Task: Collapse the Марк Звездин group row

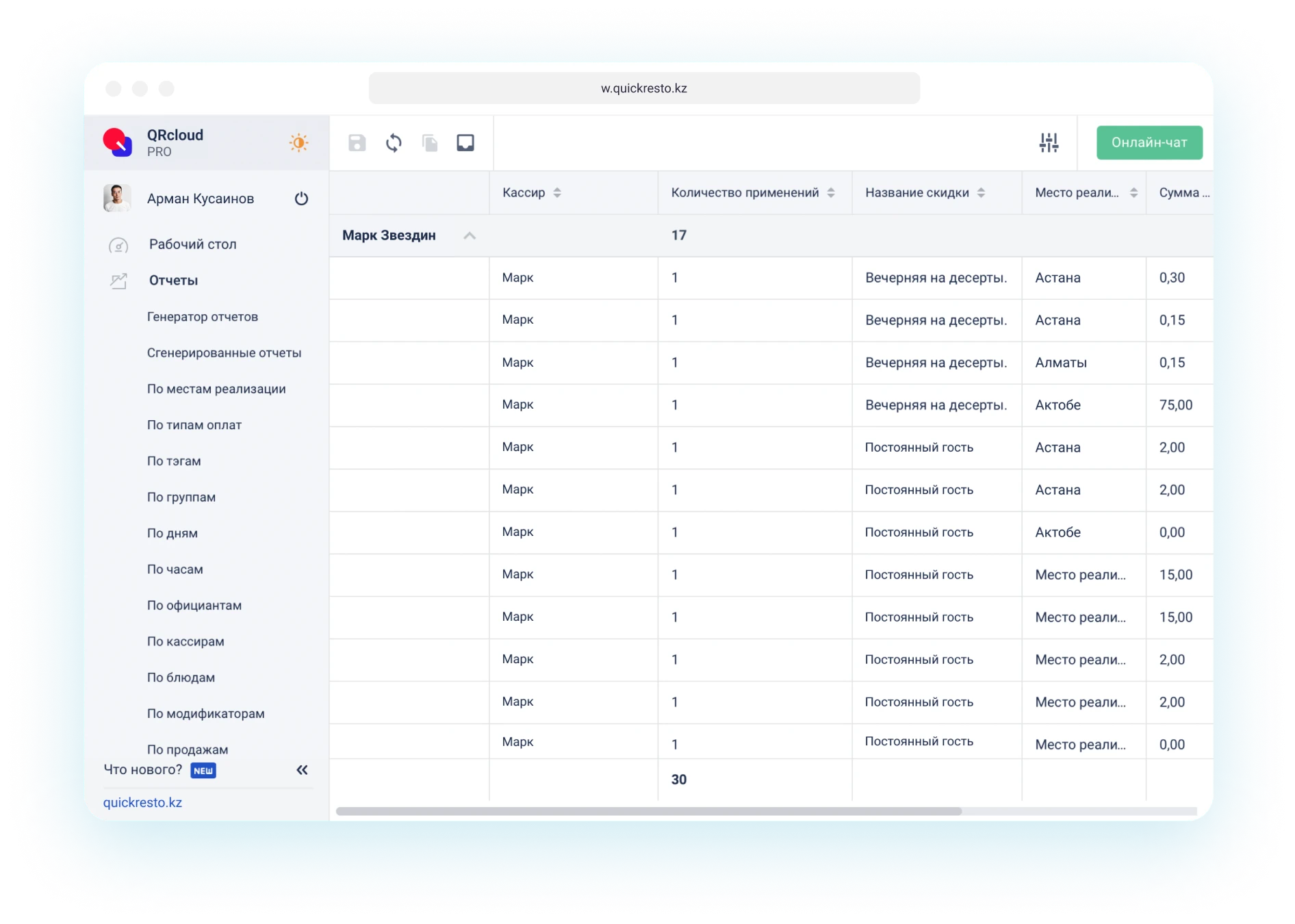Action: (470, 235)
